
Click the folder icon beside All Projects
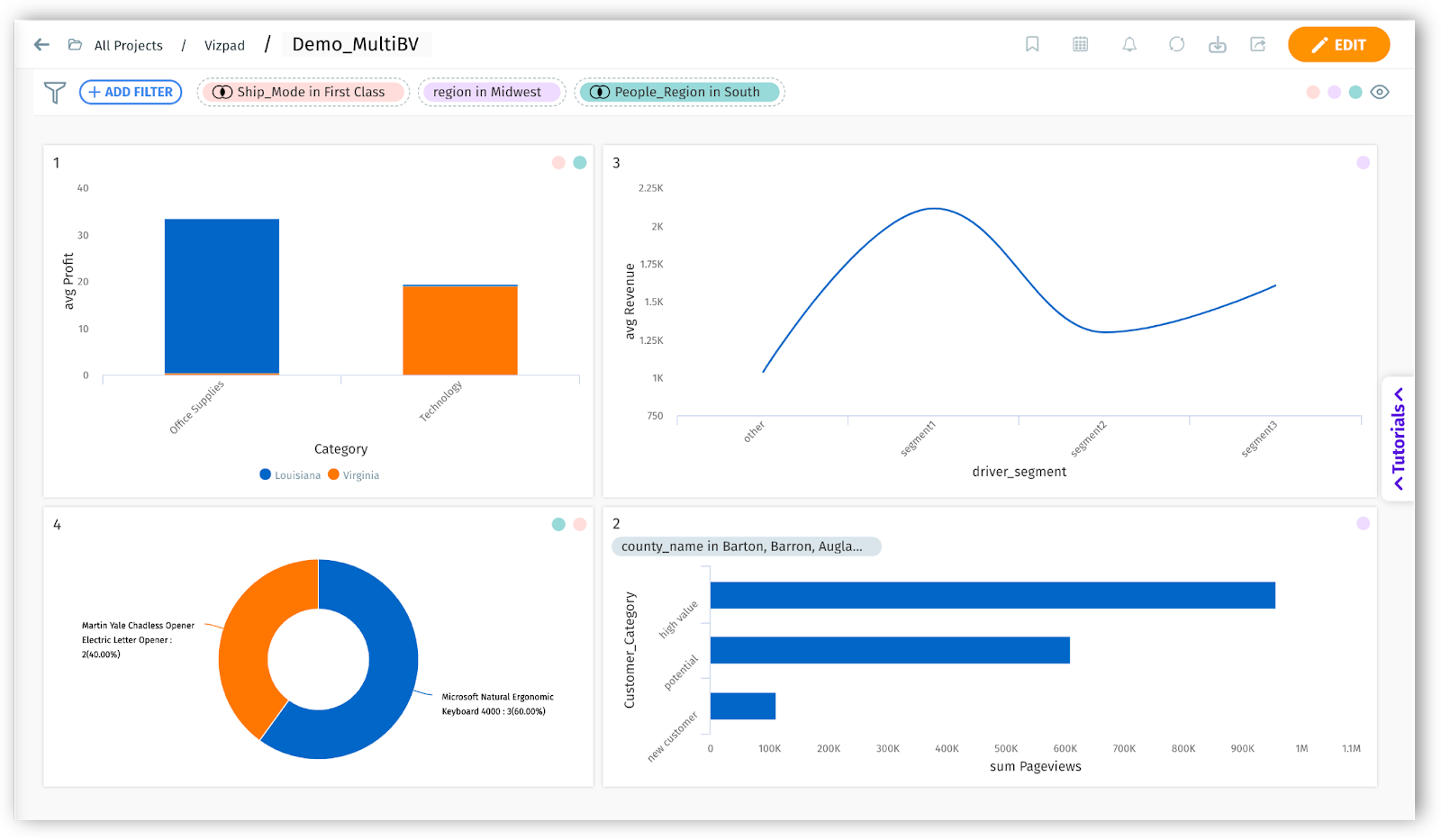pyautogui.click(x=75, y=44)
